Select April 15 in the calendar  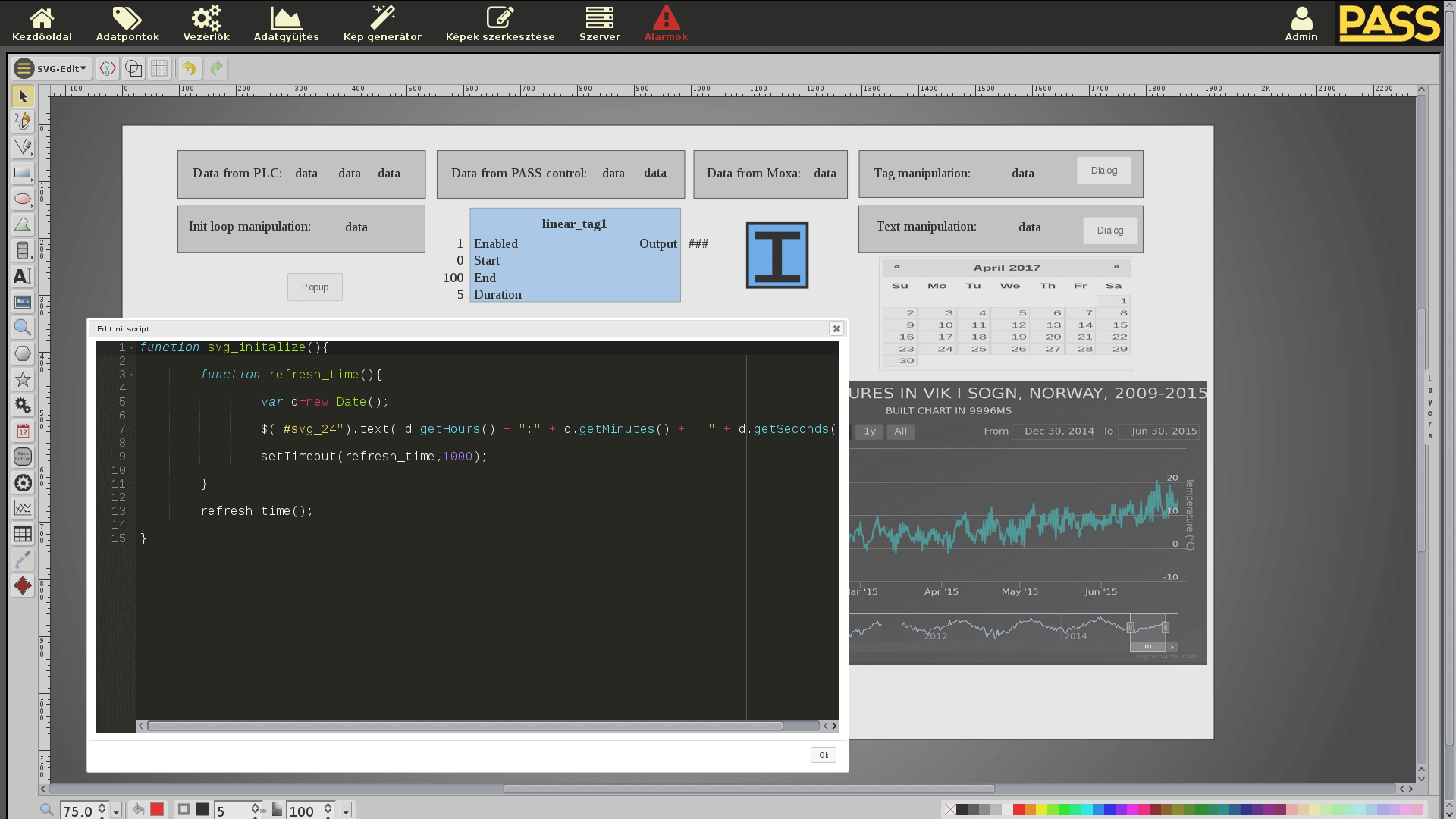[1113, 325]
